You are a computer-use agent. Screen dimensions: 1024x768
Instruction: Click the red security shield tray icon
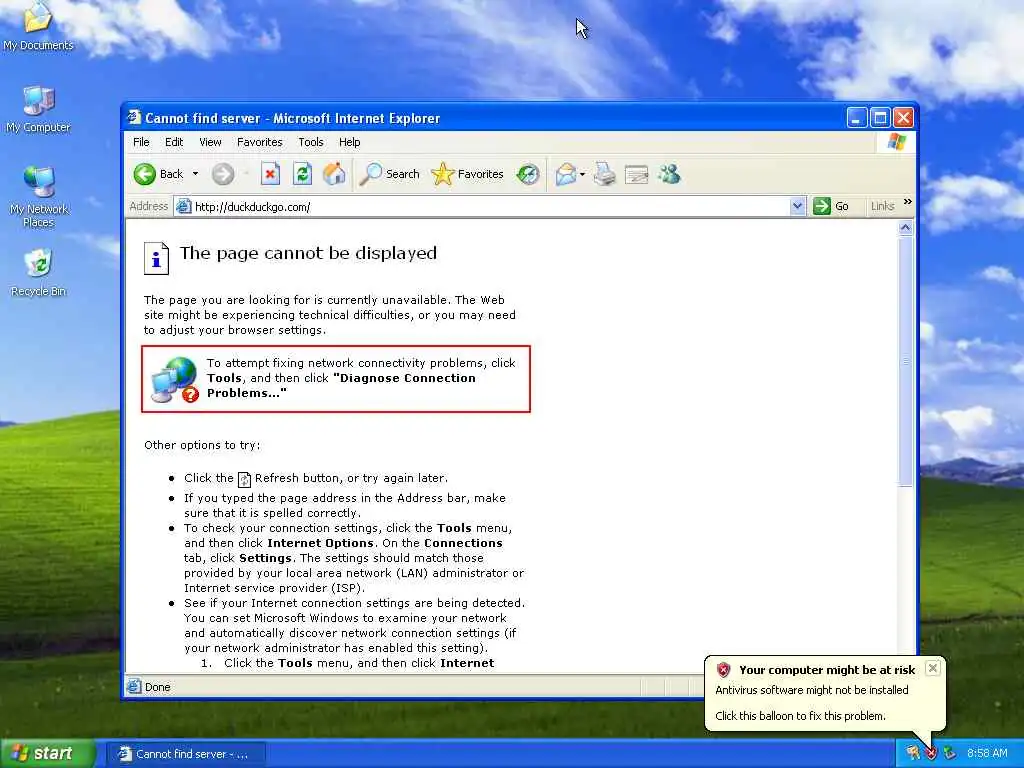[931, 754]
